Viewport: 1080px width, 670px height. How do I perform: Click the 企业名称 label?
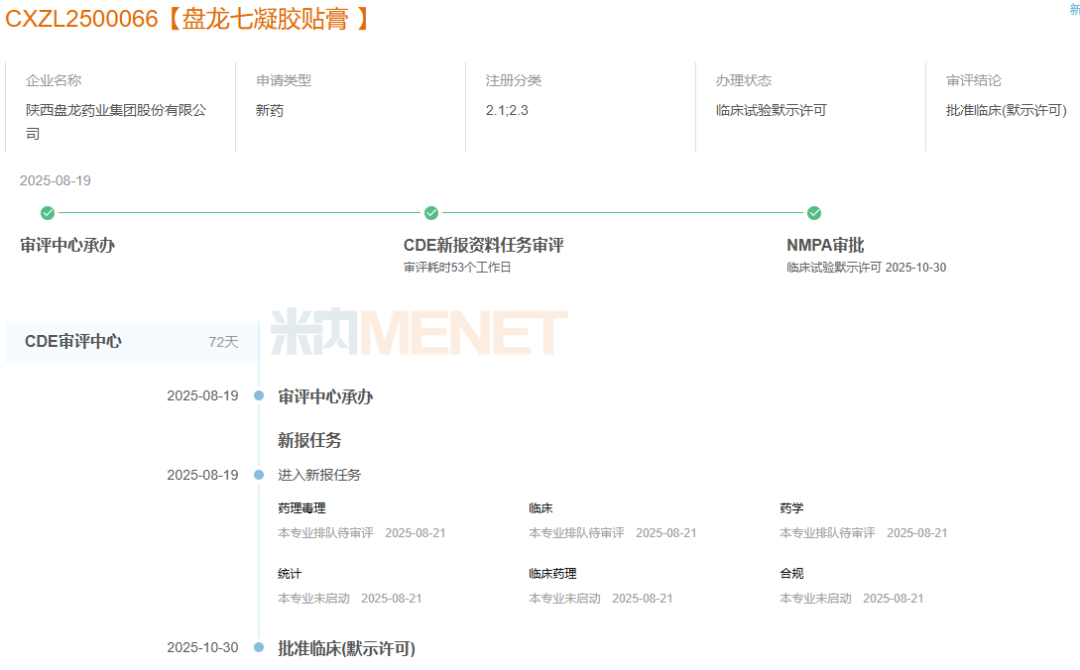(x=54, y=81)
